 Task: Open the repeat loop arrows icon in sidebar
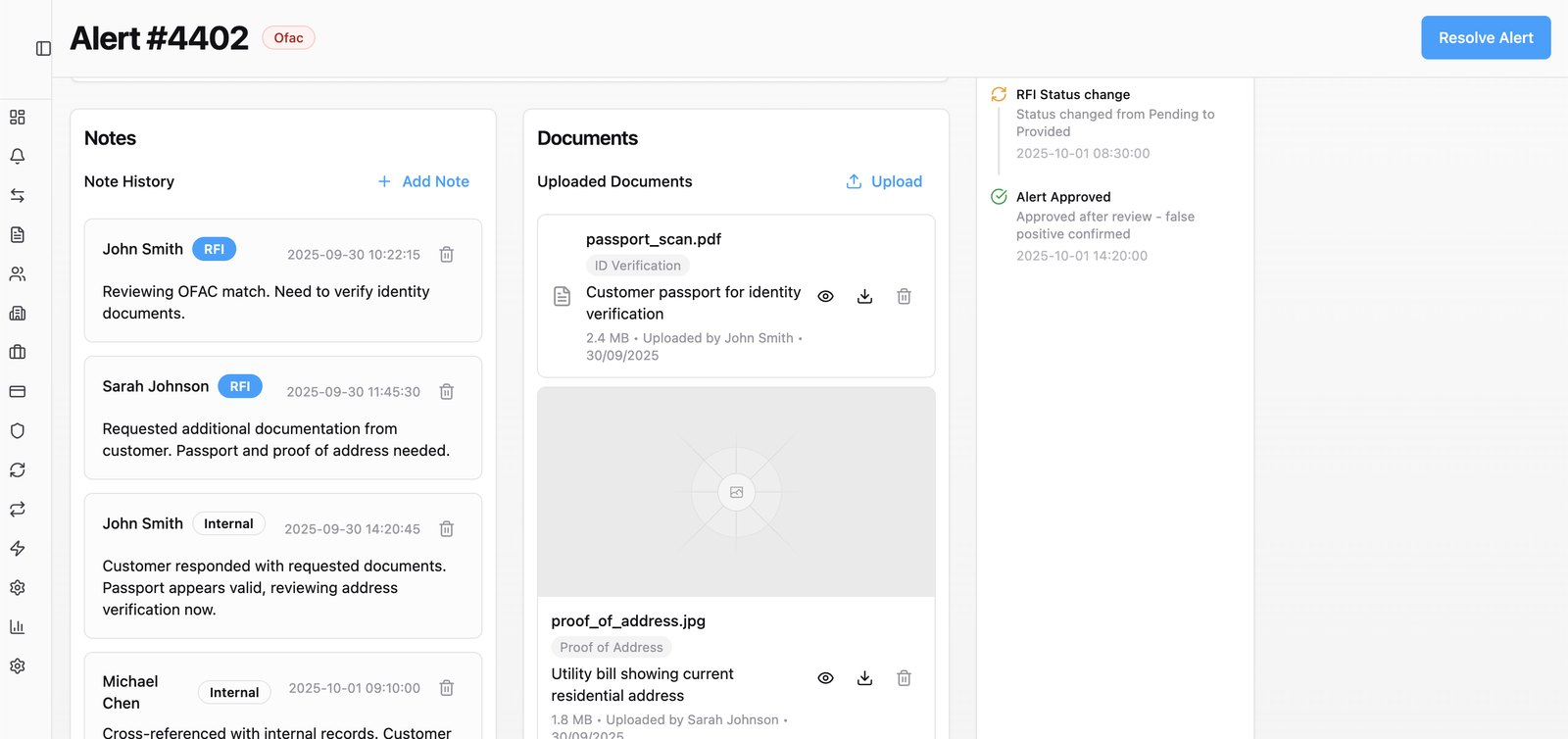pos(18,509)
